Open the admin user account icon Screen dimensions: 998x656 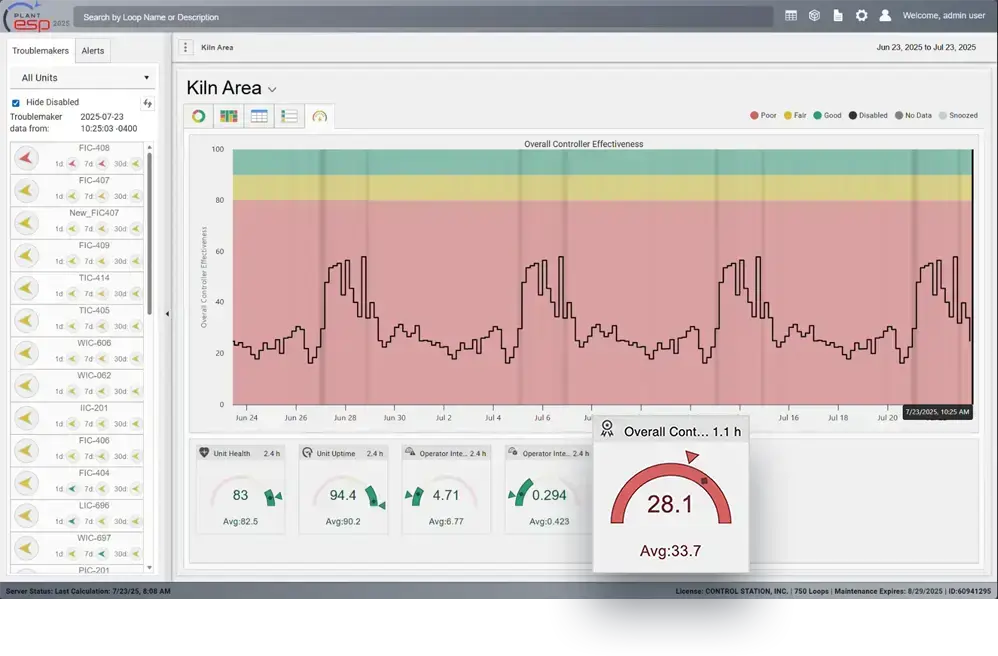click(x=884, y=15)
